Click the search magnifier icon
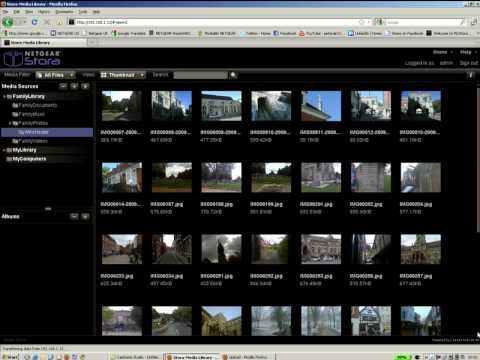This screenshot has width=480, height=360. (233, 75)
